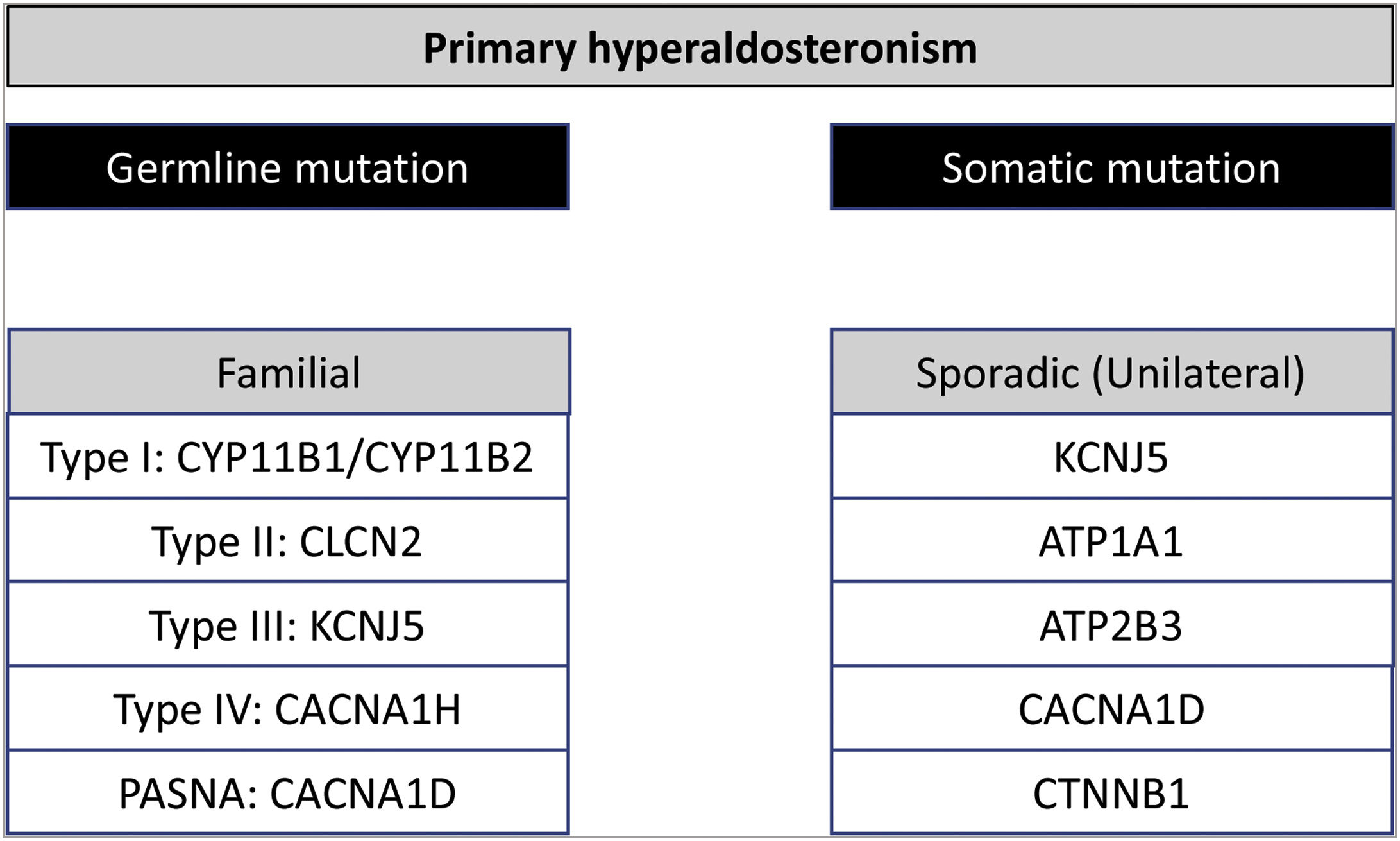Image resolution: width=1400 pixels, height=841 pixels.
Task: Click the Type I label in the familial list
Action: click(x=101, y=458)
